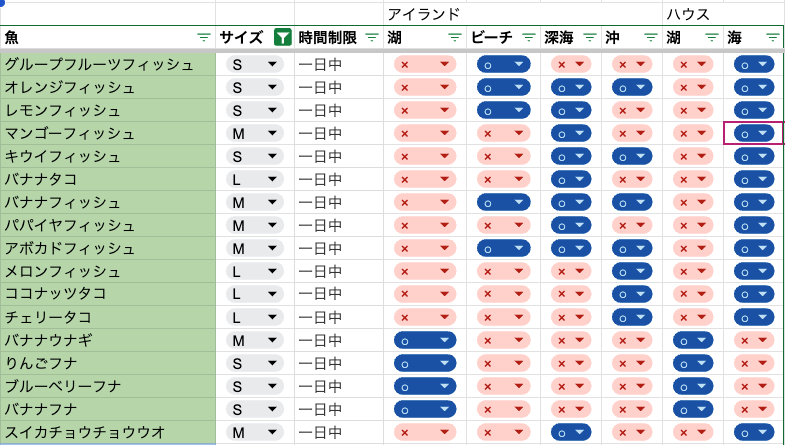Open filter icon on ビーチ column header

tap(529, 38)
